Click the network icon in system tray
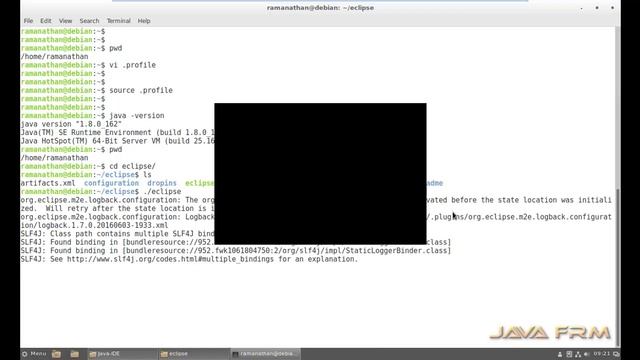Image resolution: width=640 pixels, height=360 pixels. pos(578,354)
